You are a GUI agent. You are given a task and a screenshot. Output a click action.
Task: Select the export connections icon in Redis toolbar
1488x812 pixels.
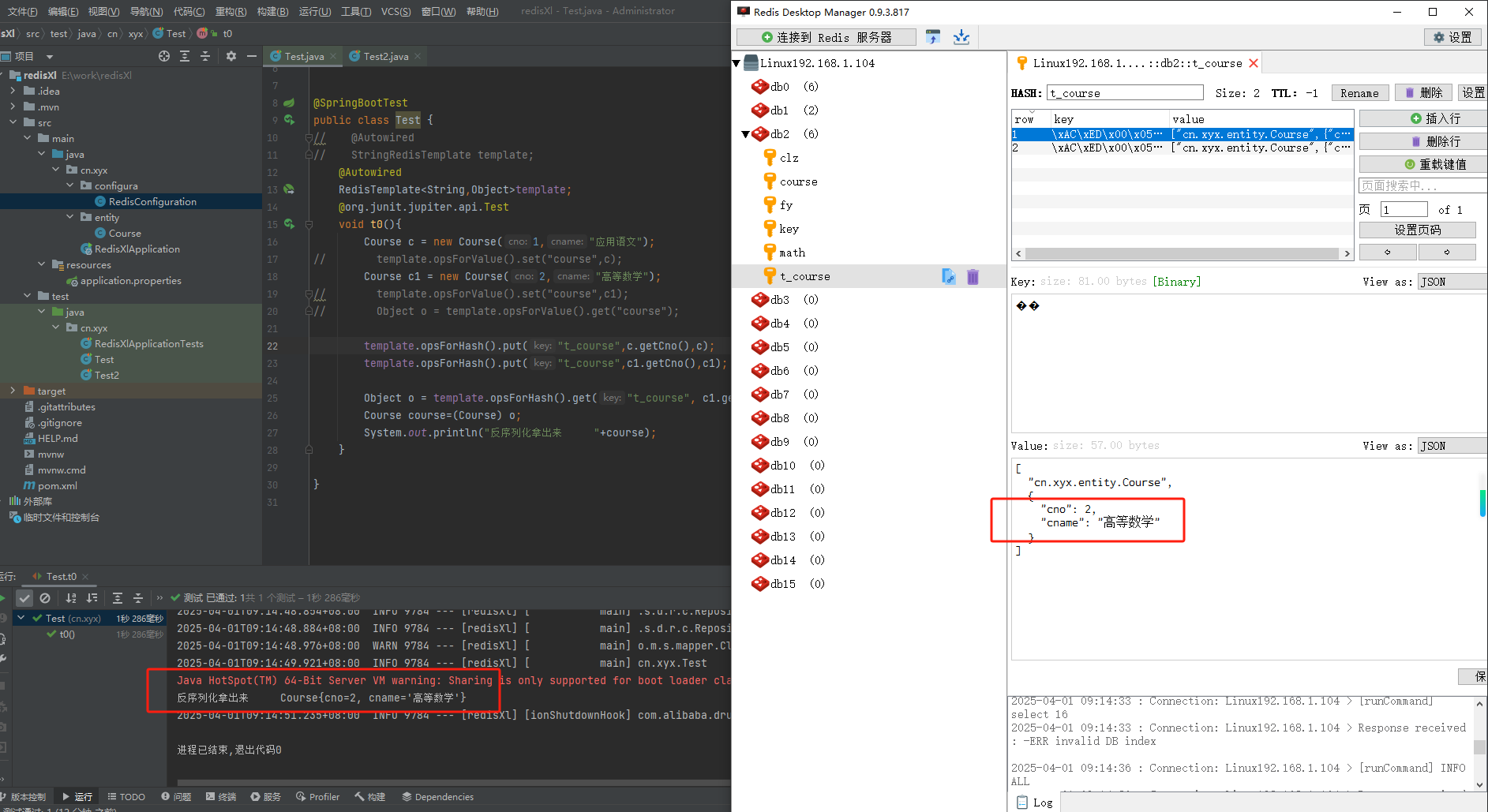932,36
